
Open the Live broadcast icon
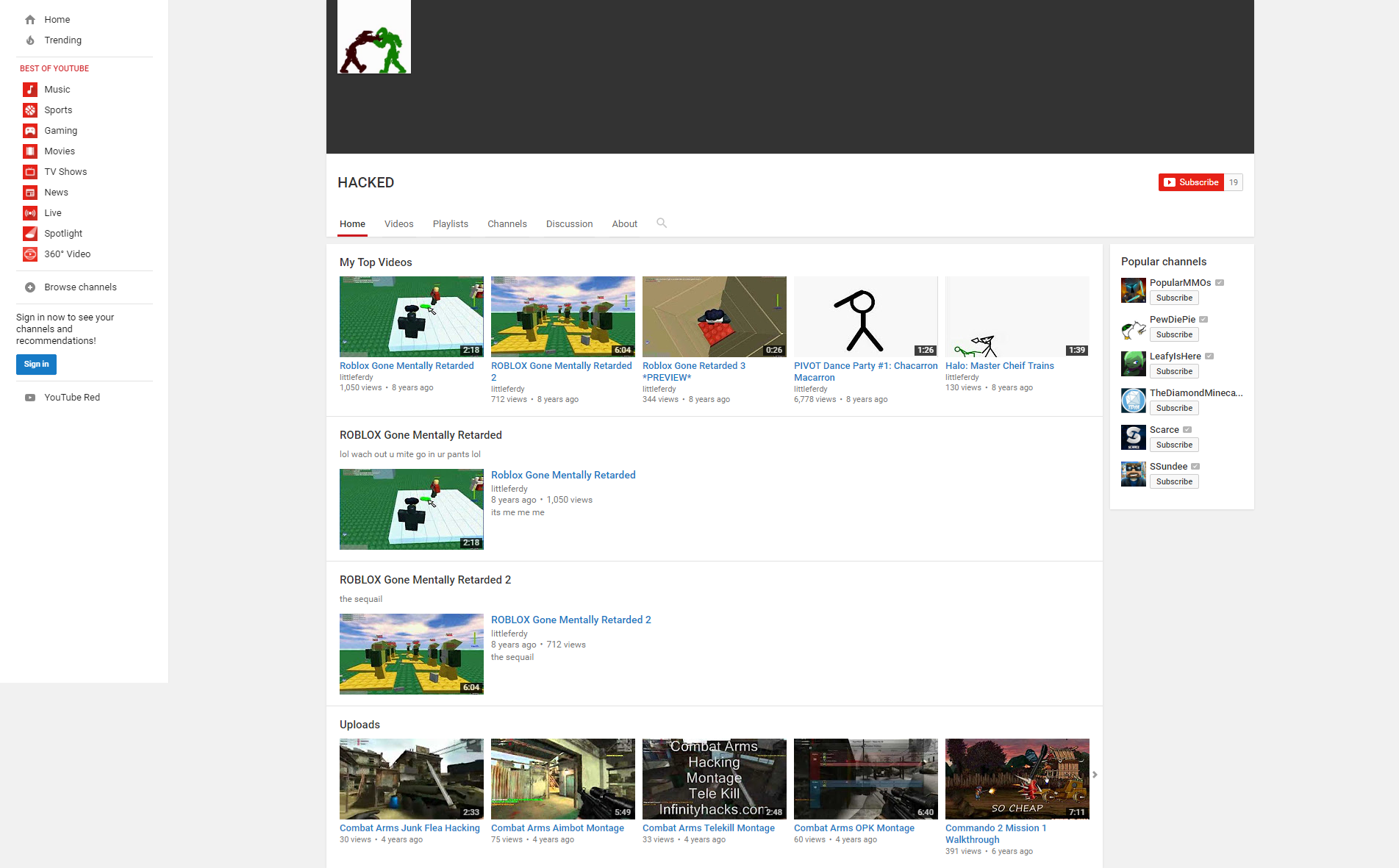tap(30, 213)
